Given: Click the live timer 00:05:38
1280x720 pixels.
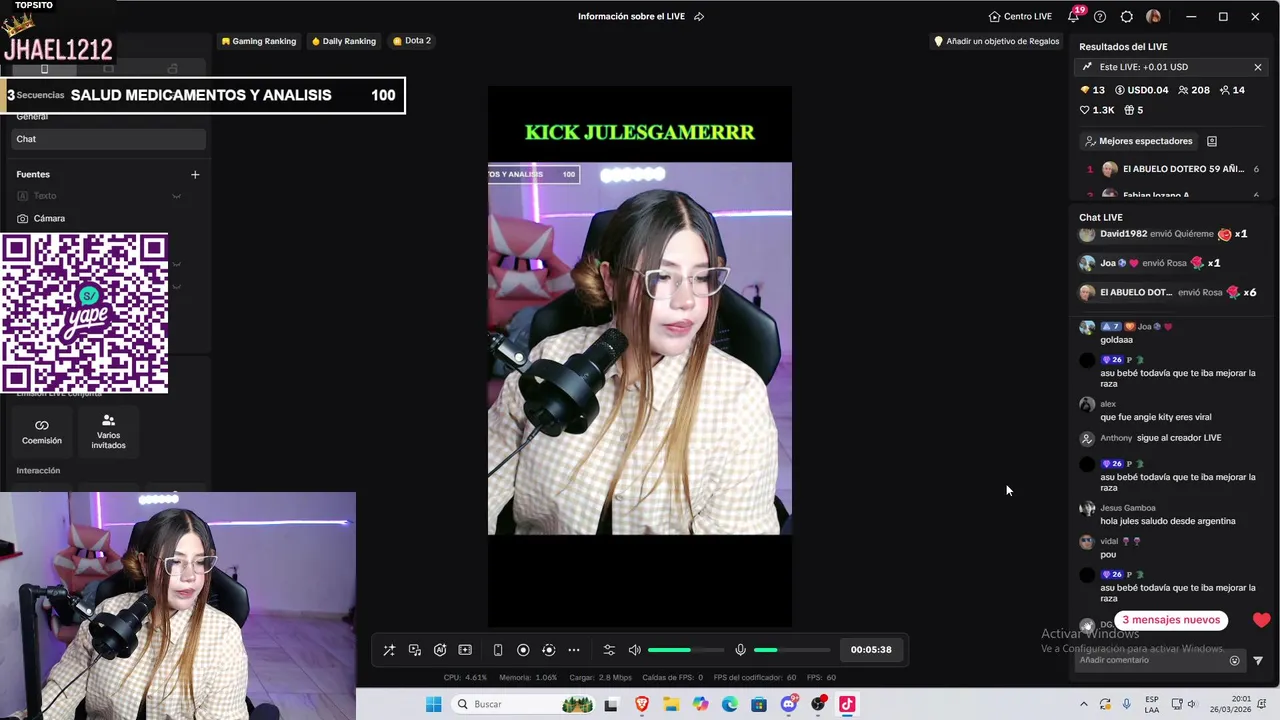Looking at the screenshot, I should point(871,650).
